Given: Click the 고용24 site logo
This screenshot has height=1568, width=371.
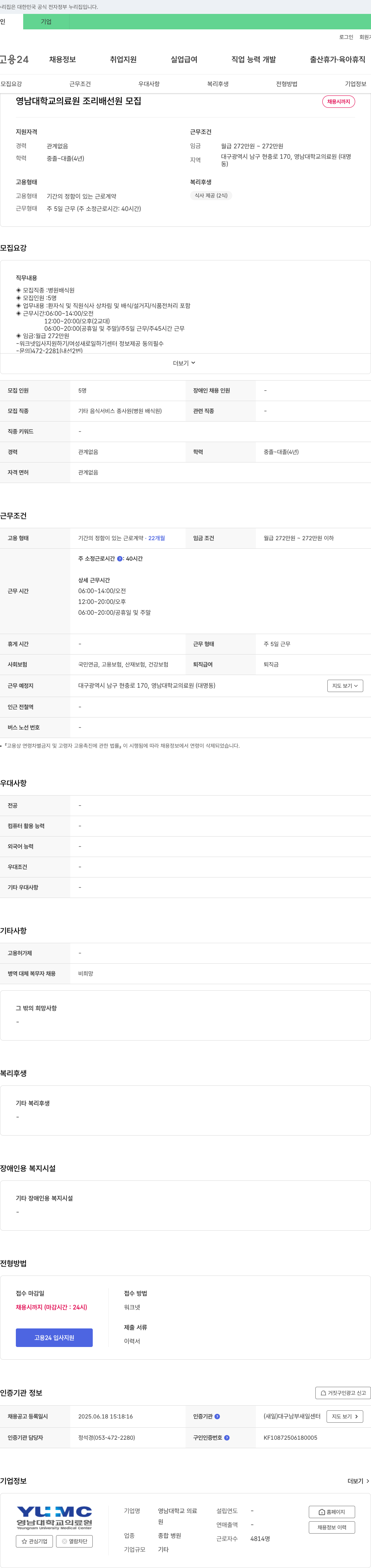Looking at the screenshot, I should coord(14,59).
